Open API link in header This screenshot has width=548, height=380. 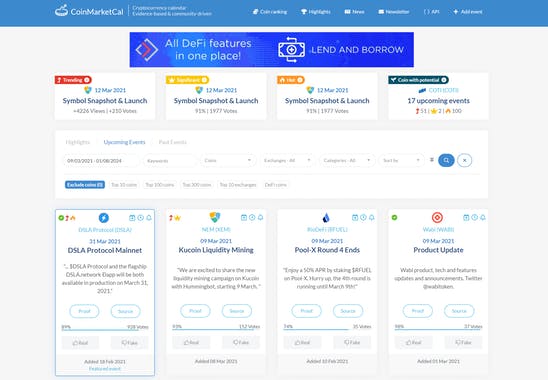click(x=431, y=12)
